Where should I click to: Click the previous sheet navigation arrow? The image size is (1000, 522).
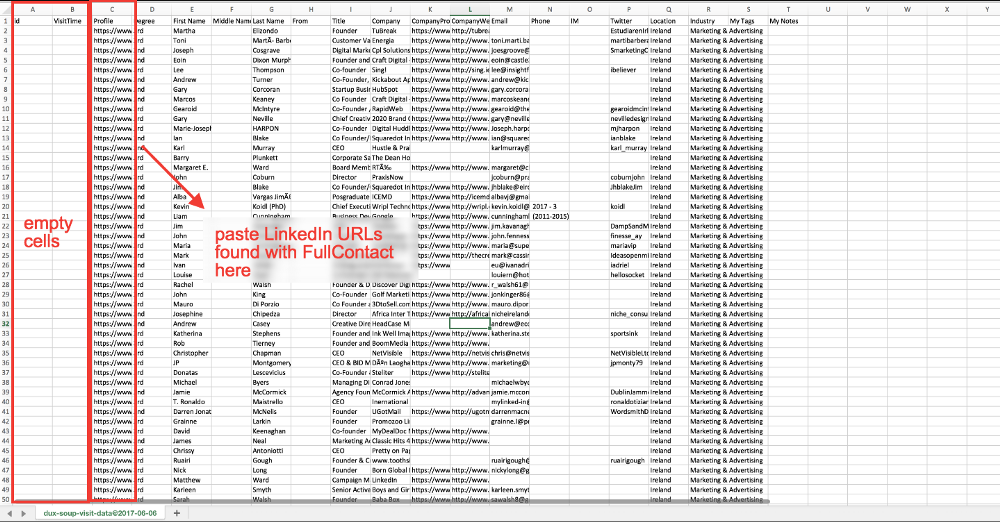tap(8, 513)
